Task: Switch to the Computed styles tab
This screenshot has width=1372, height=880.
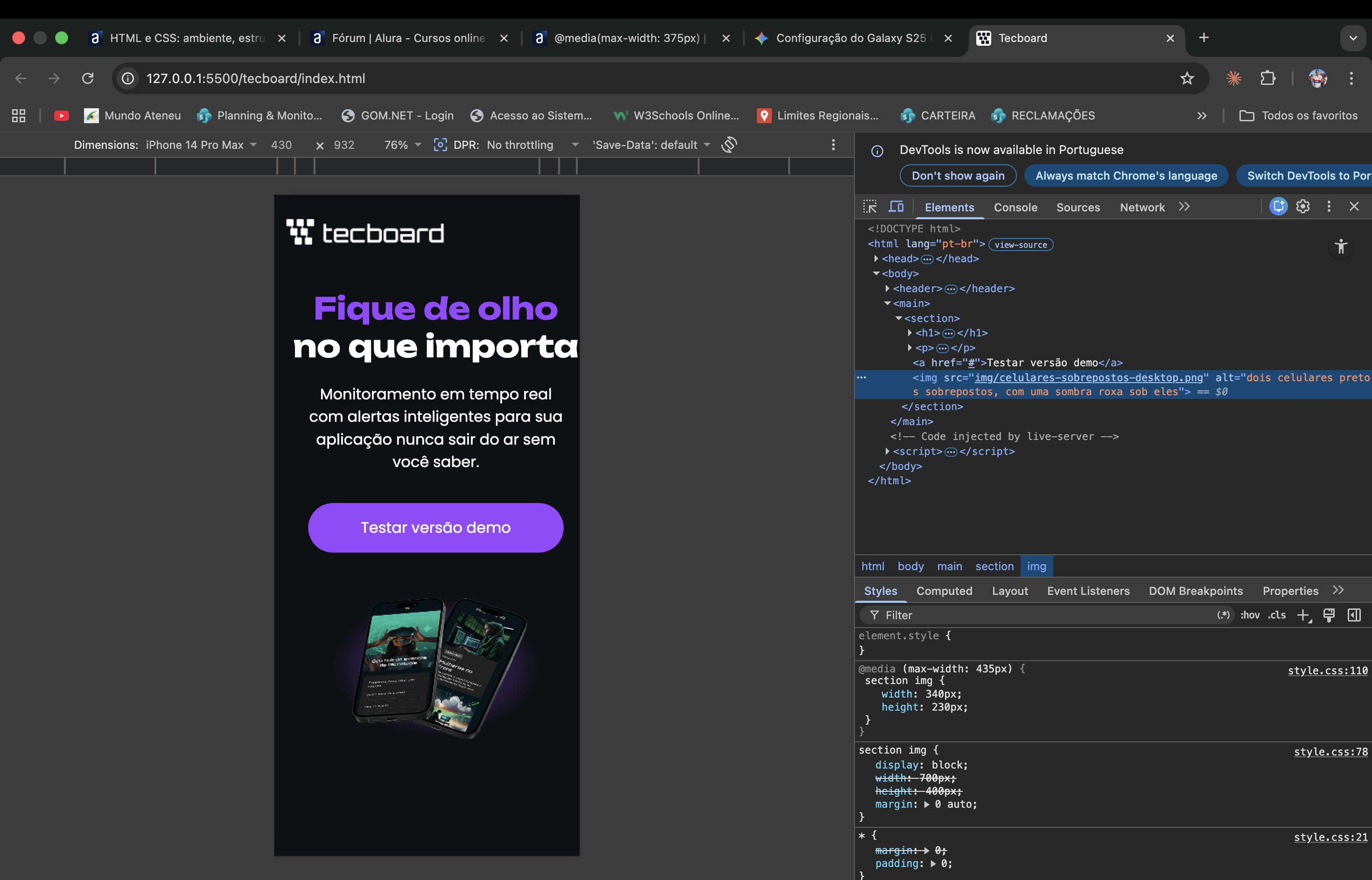Action: click(944, 591)
